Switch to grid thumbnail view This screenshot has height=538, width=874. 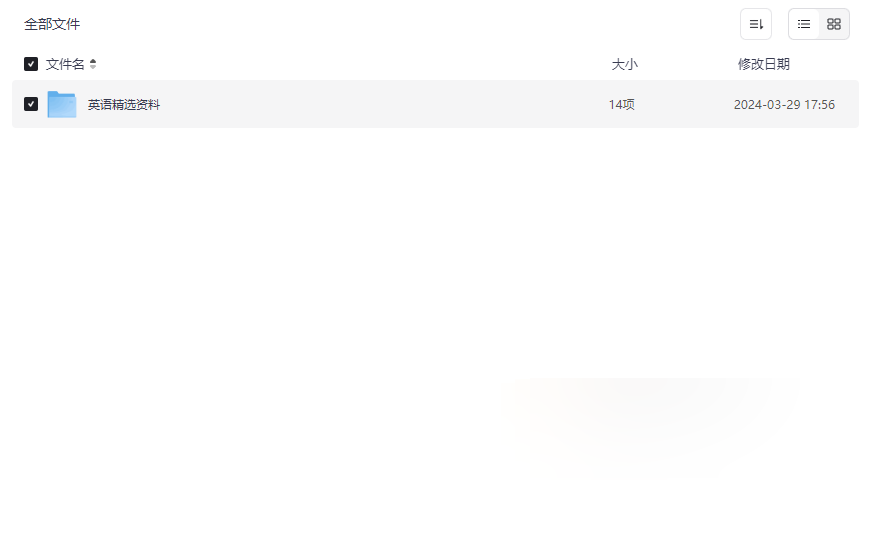pyautogui.click(x=834, y=24)
